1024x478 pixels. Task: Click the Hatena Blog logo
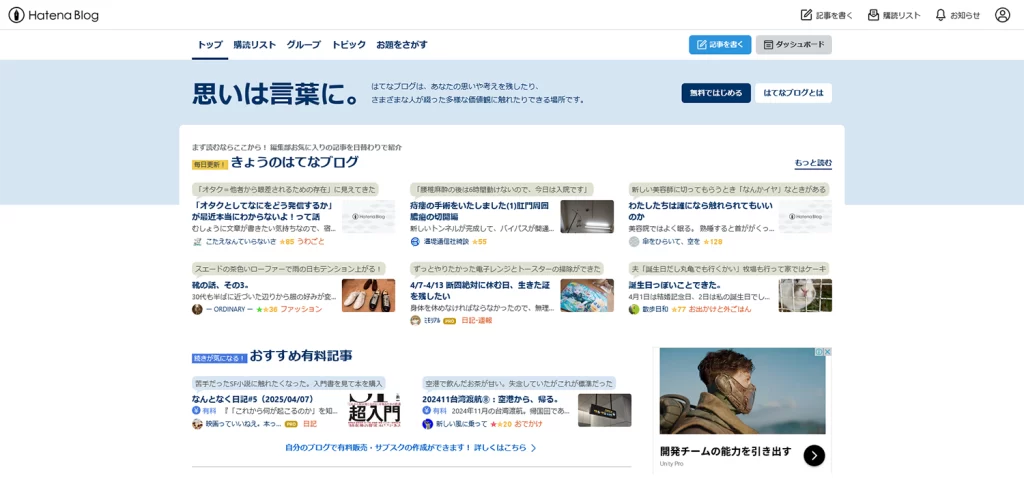tap(53, 15)
